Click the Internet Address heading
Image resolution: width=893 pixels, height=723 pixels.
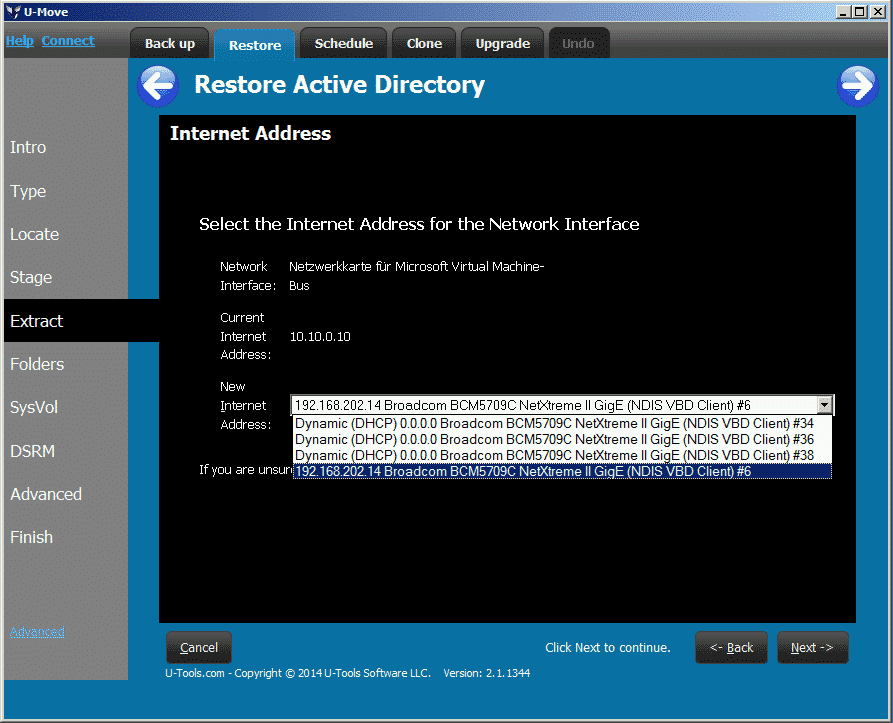click(251, 133)
